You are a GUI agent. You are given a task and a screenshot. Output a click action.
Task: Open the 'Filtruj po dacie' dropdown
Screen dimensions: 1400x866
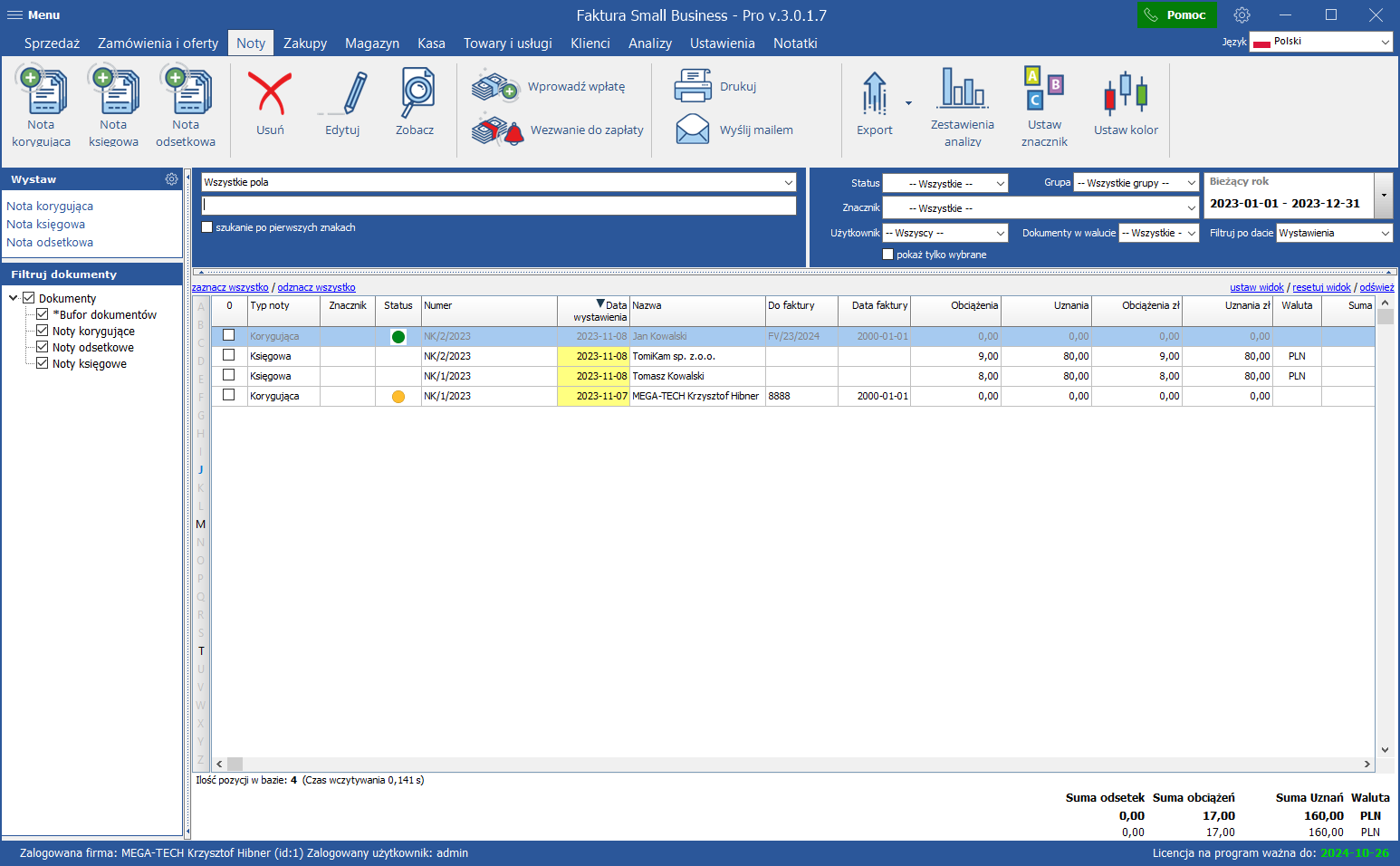[1334, 233]
